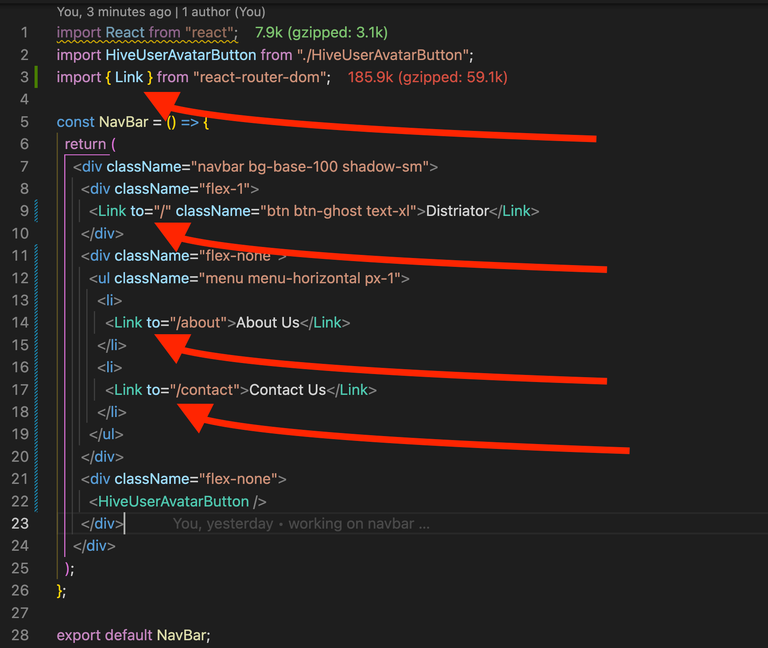Click line number 1 in the gutter
This screenshot has height=648, width=768.
24,33
